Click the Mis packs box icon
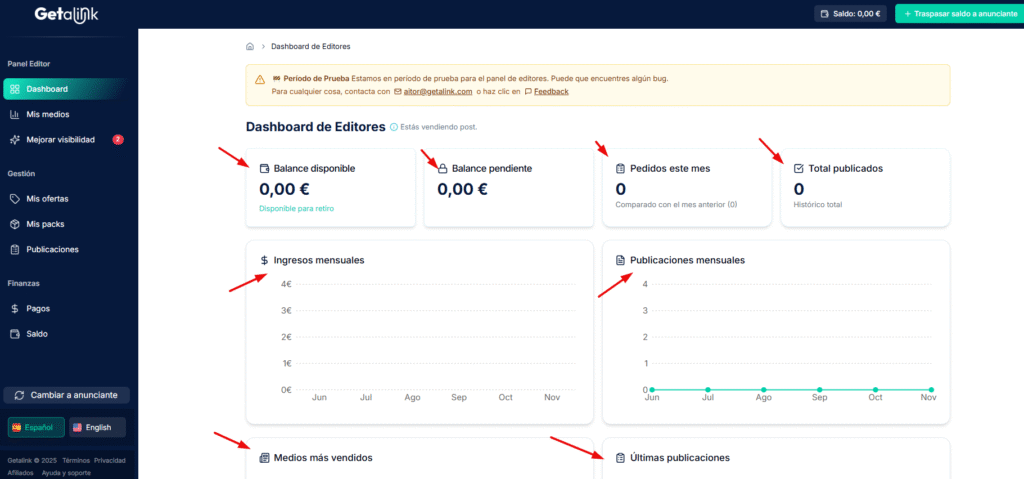 point(14,224)
